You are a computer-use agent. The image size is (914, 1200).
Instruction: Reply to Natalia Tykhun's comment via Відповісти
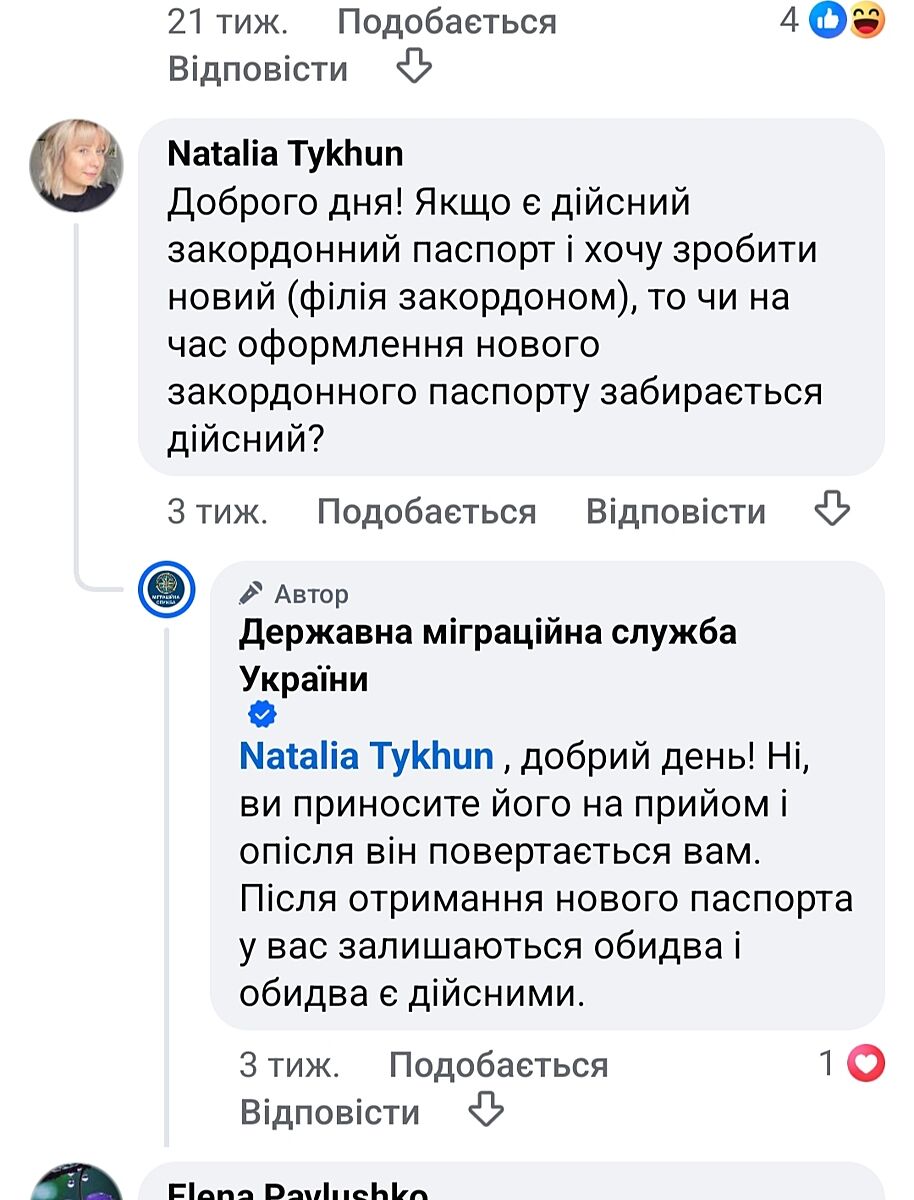click(x=675, y=511)
